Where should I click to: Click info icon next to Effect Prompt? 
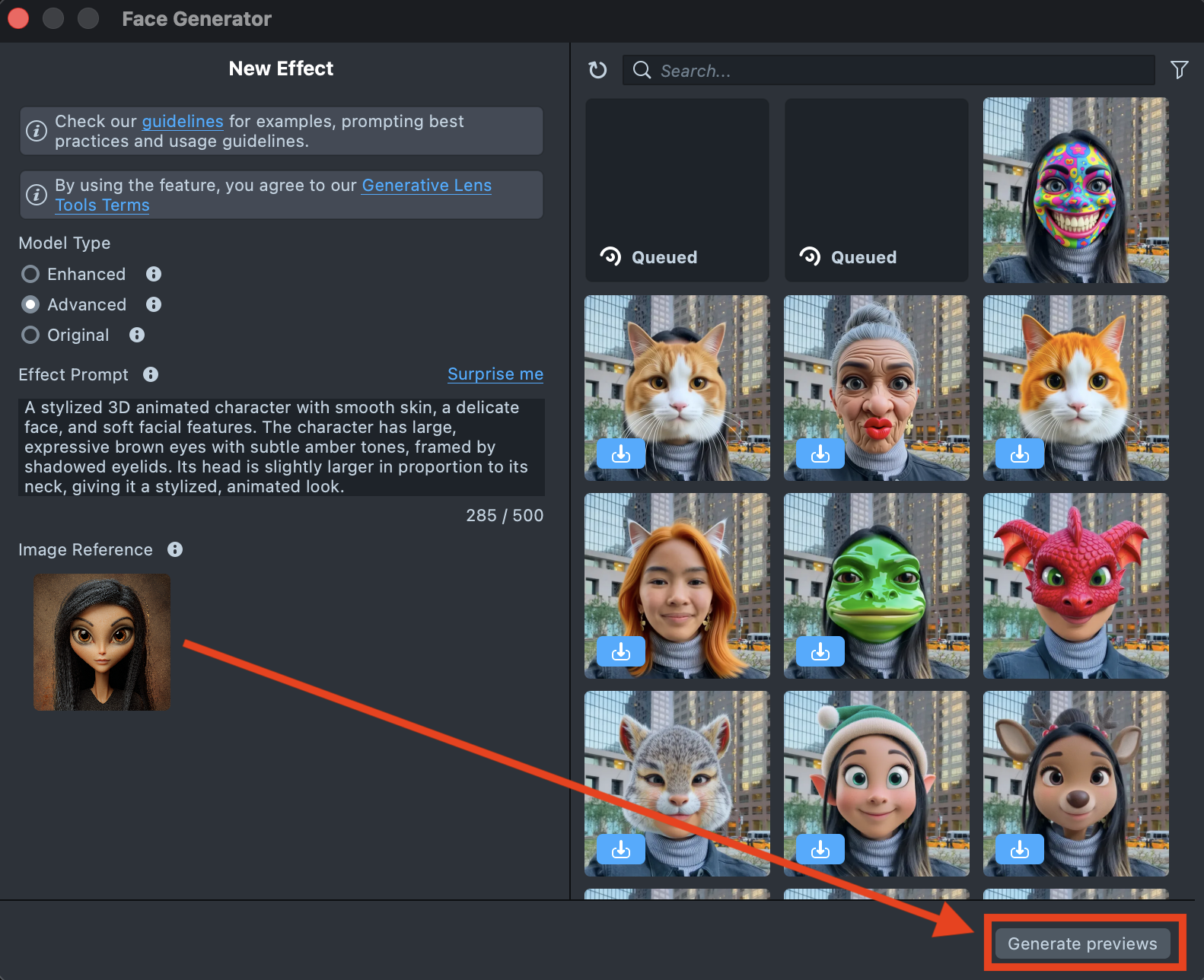coord(151,374)
